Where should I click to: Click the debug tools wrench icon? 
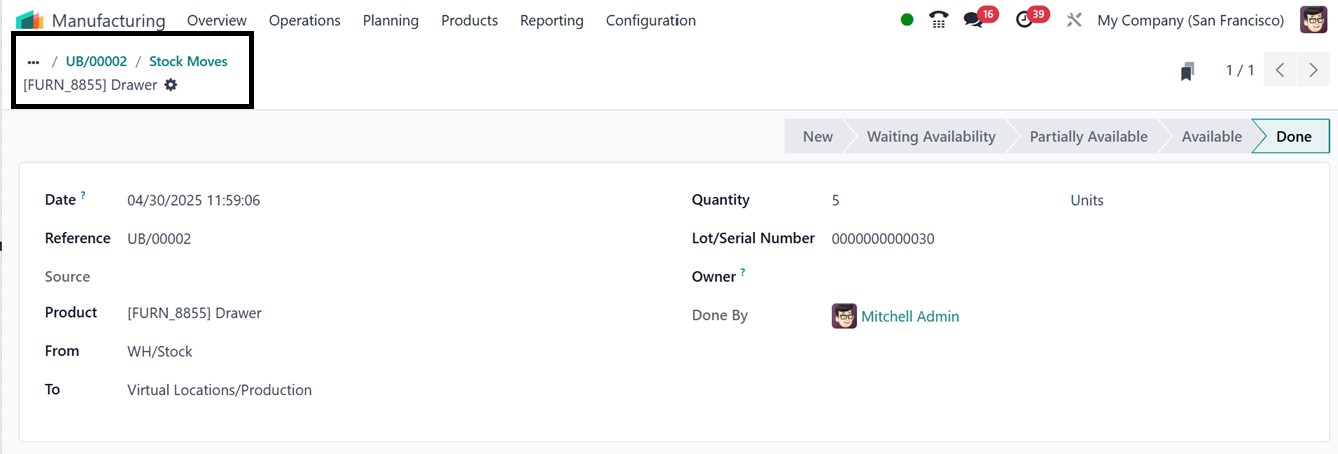1074,20
